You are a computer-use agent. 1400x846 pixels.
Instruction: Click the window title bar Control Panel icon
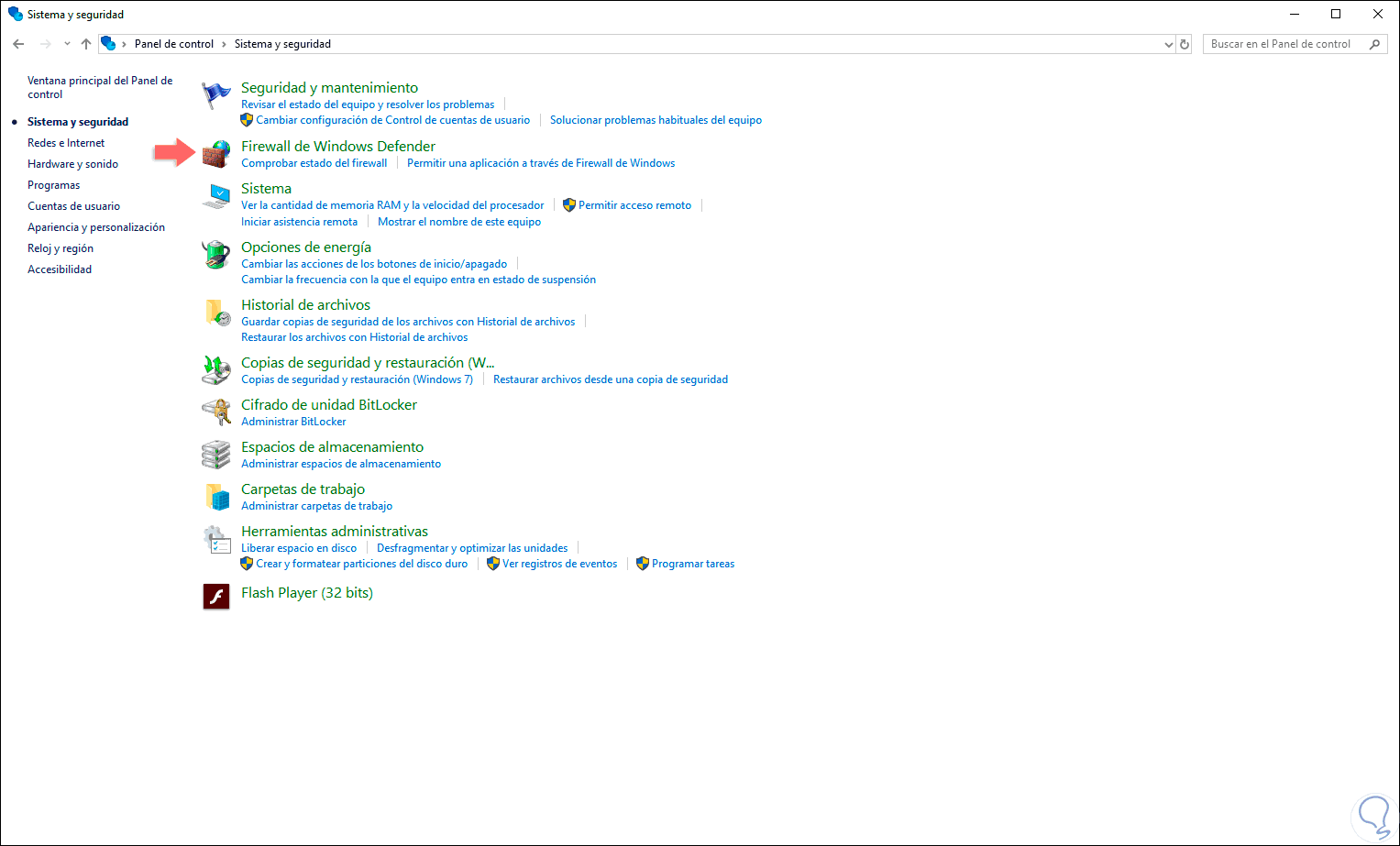[16, 15]
